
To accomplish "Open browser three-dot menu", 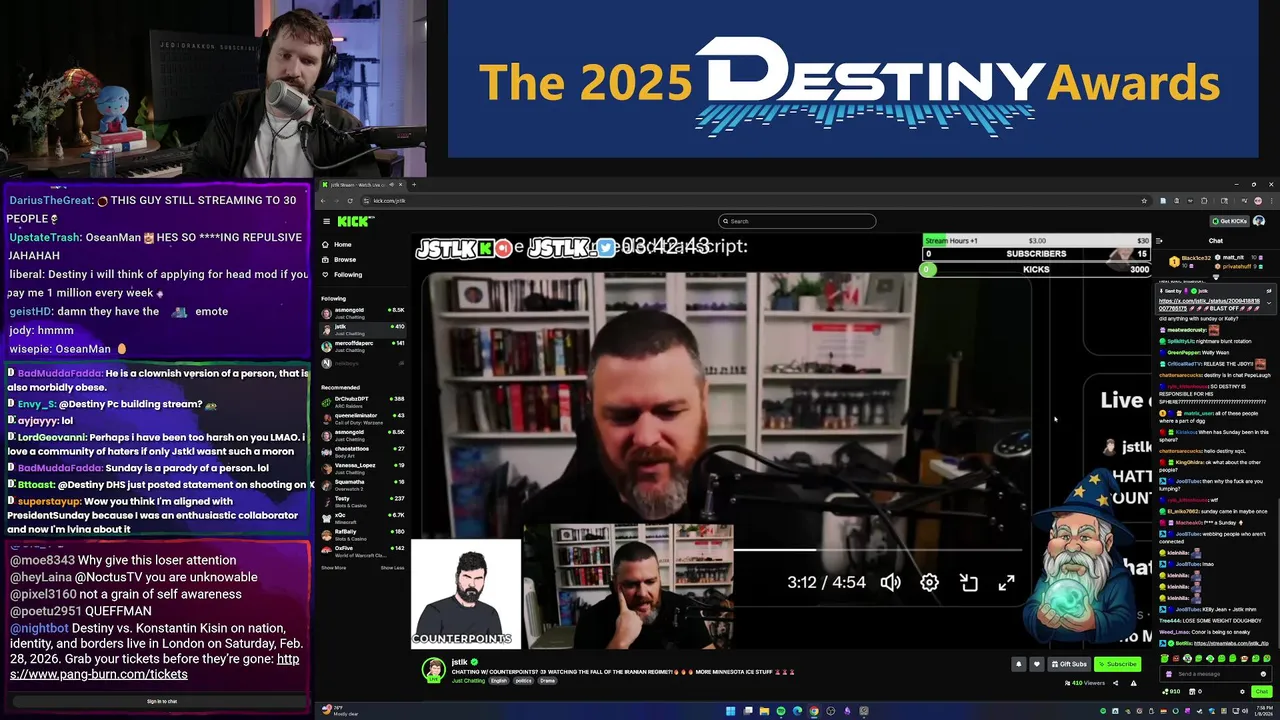I will [1272, 201].
